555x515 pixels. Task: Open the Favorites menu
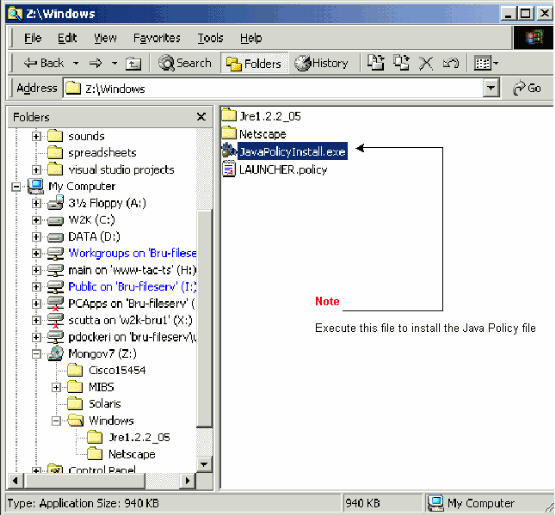pos(156,38)
